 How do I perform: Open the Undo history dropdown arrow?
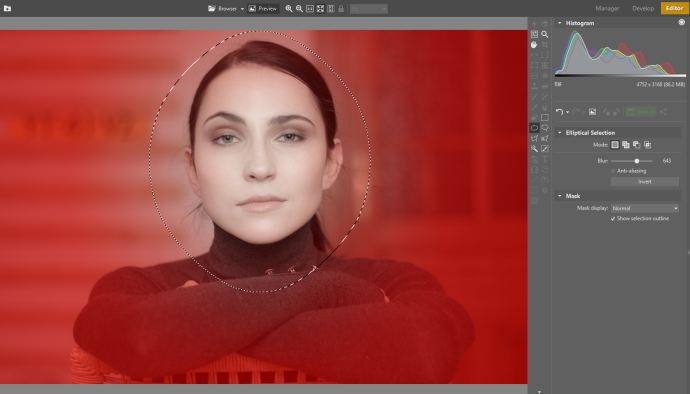click(x=567, y=112)
